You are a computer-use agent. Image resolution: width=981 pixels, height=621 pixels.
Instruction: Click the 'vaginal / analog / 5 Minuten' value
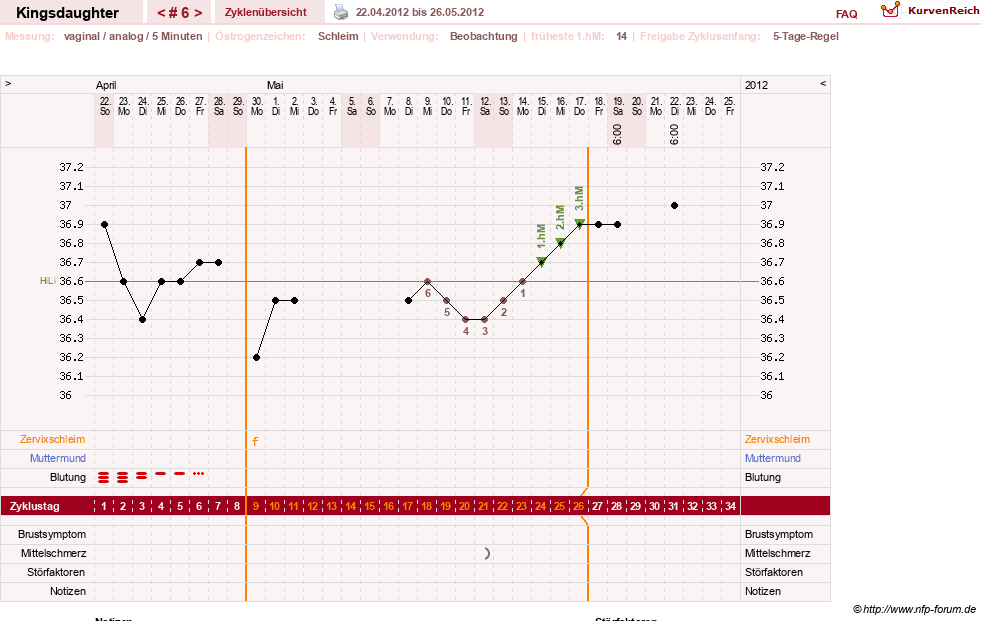pos(133,36)
